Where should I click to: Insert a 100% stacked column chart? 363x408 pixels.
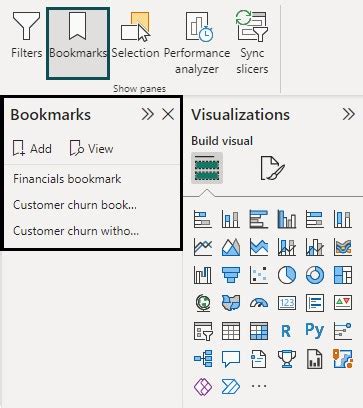click(x=343, y=219)
